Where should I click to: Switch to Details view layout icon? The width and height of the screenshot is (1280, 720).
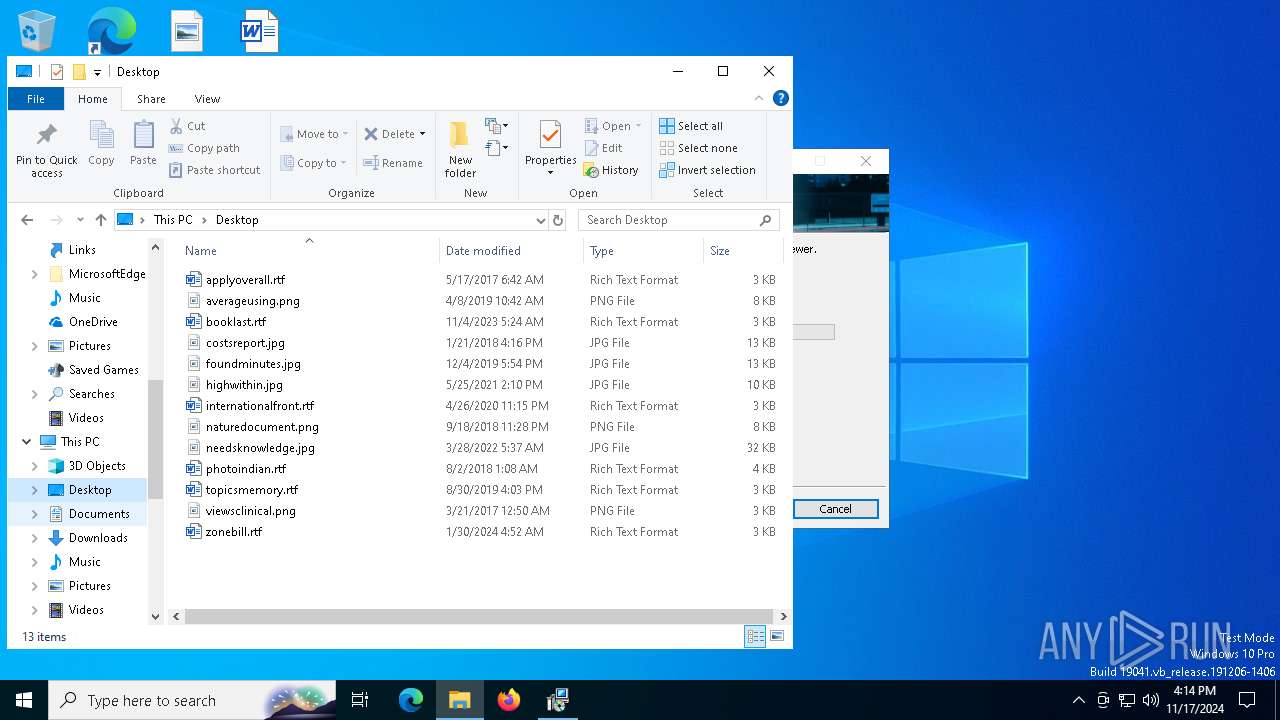coord(756,636)
